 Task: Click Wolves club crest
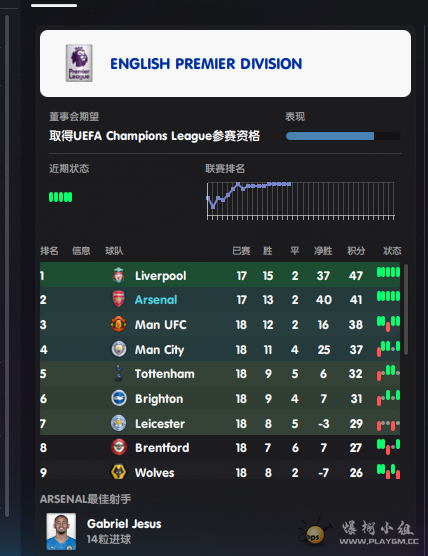click(x=118, y=472)
